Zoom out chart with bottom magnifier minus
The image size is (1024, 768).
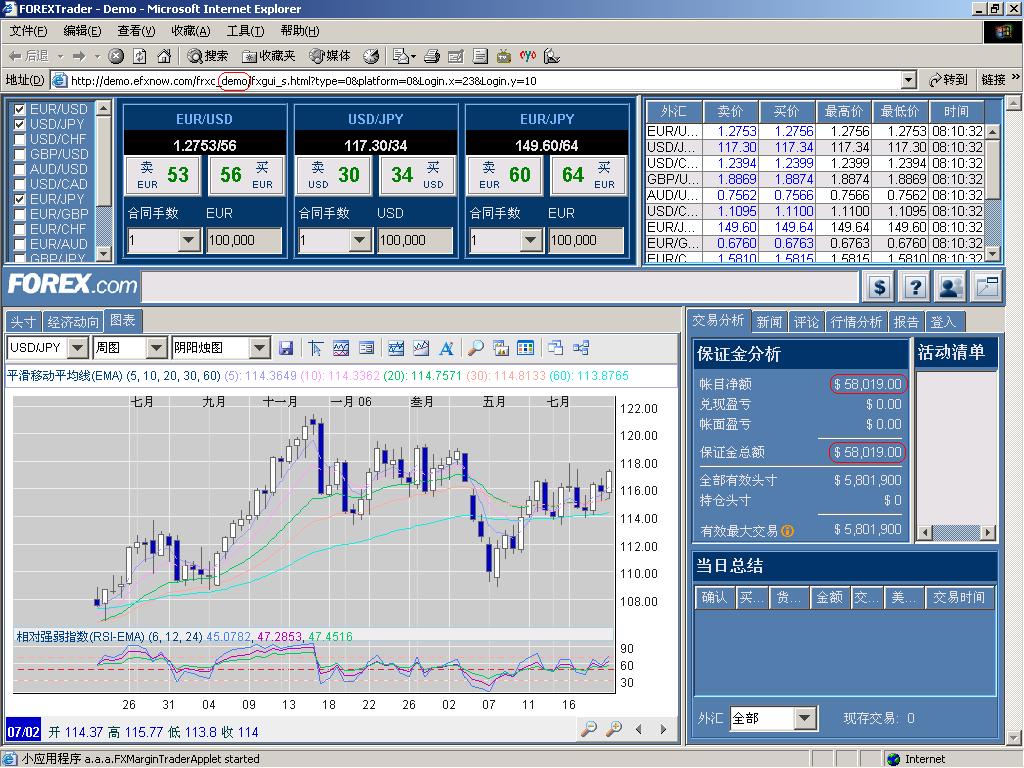point(588,729)
